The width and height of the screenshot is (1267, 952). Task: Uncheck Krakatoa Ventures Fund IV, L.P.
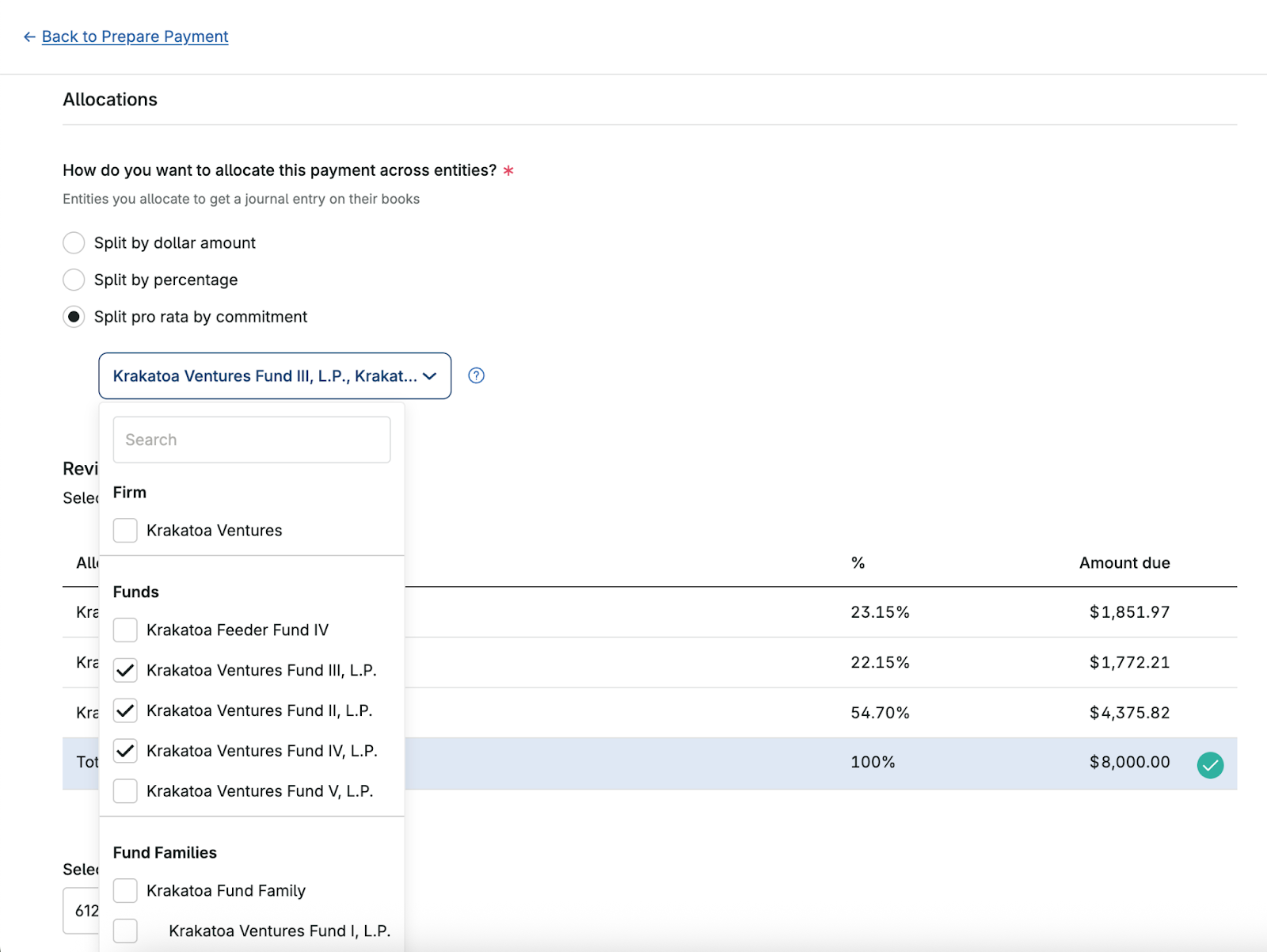coord(125,751)
